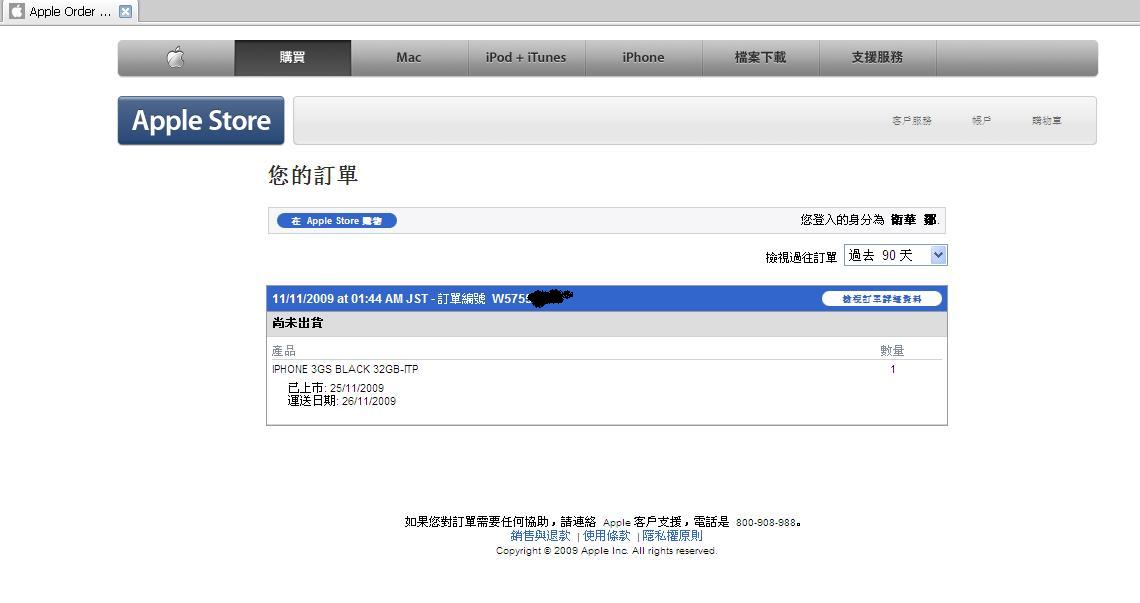
Task: Click the 您的訂單 page heading
Action: pos(313,175)
